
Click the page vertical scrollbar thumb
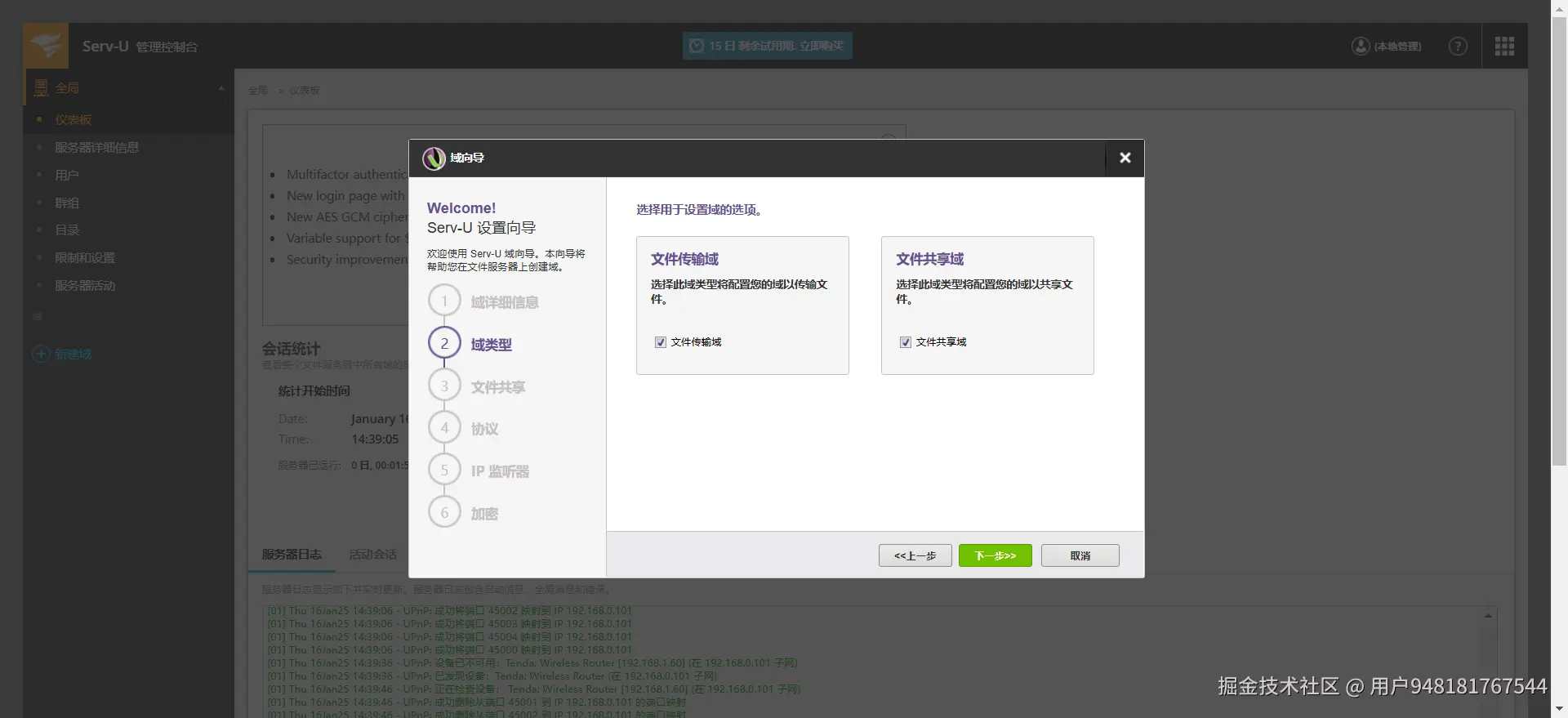(x=1559, y=241)
